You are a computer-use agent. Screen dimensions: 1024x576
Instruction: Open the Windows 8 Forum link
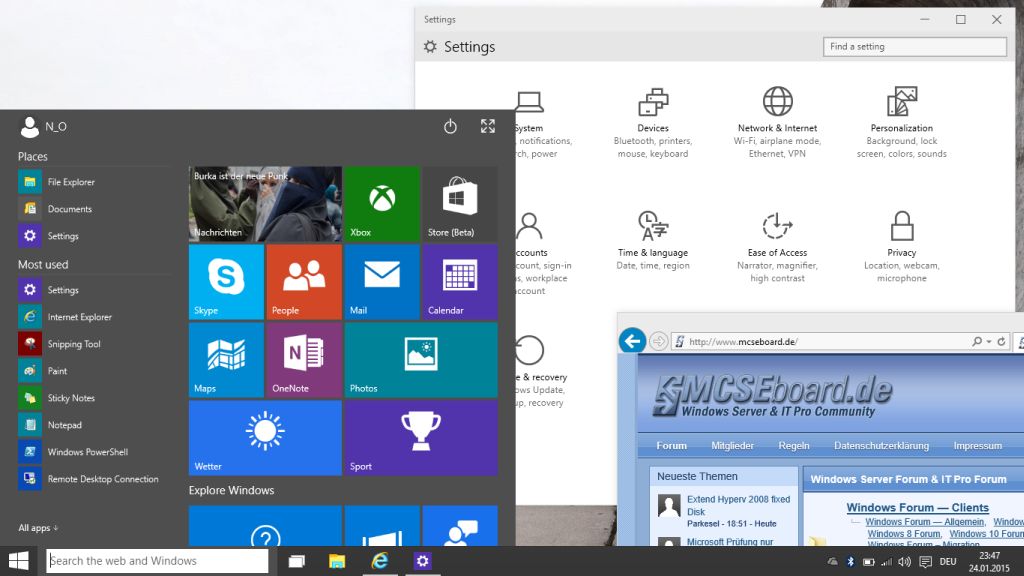pos(904,534)
